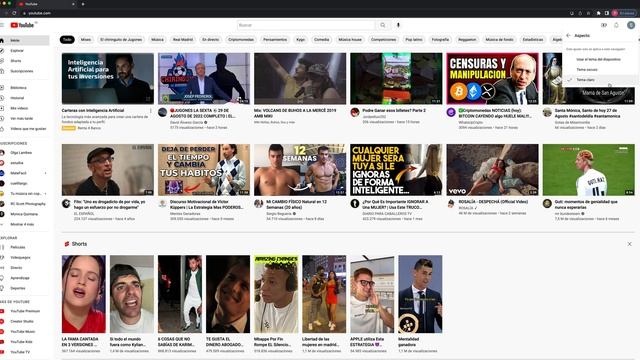
Task: Open ROSALÍA - DESPECHÁ video title
Action: tap(493, 202)
